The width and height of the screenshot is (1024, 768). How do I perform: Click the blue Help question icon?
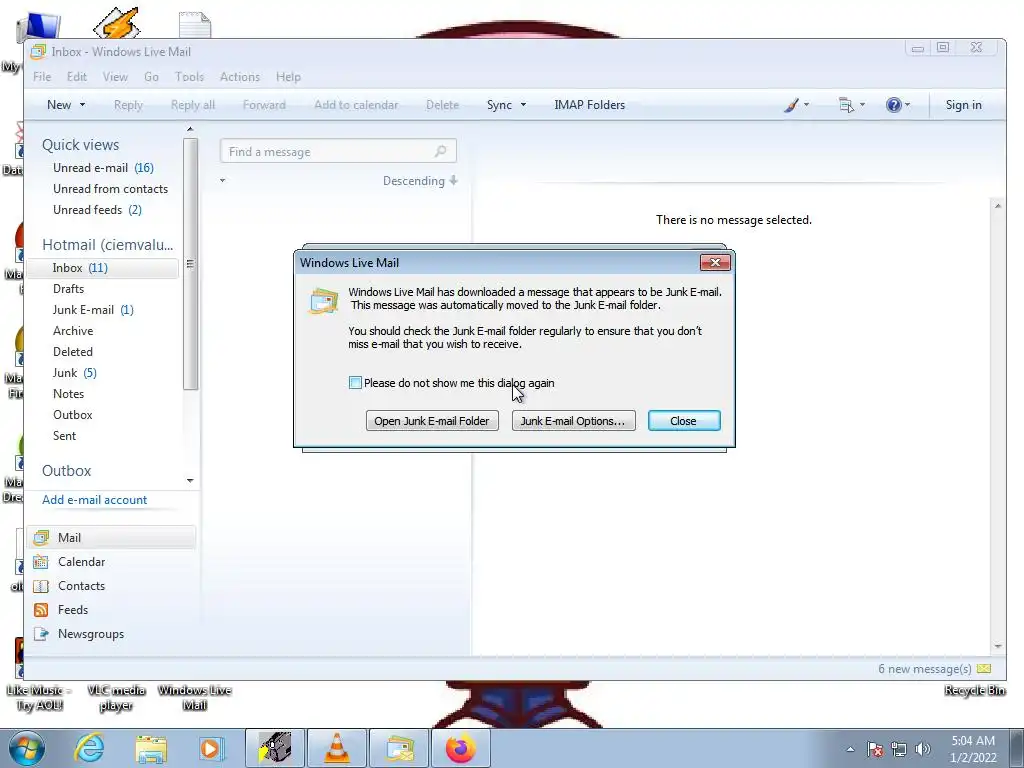(893, 104)
